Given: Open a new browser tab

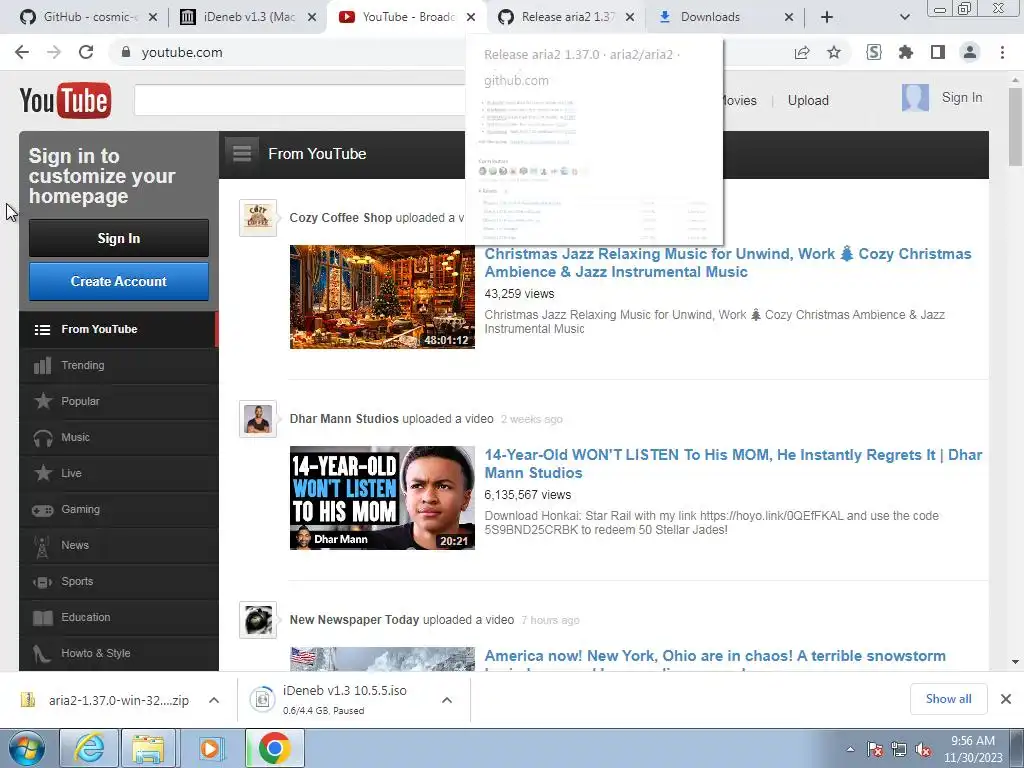Looking at the screenshot, I should pos(827,17).
